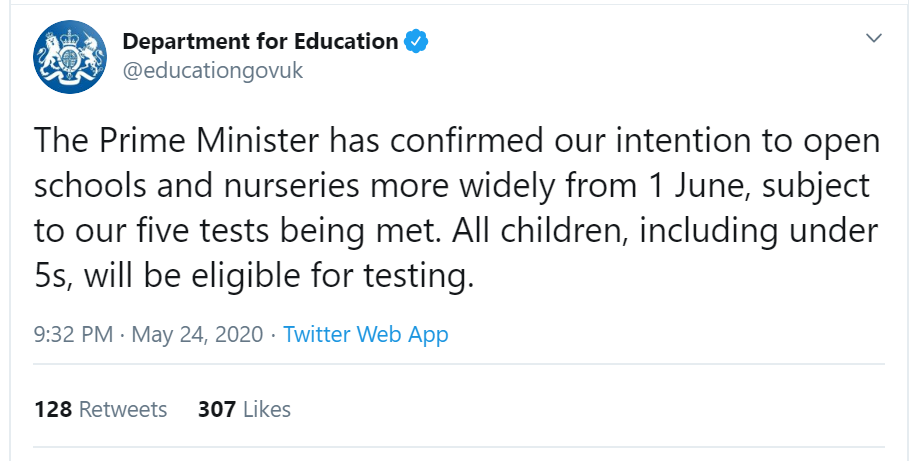Open the Department for Education profile avatar
Viewport: 918px width, 461px height.
70,56
